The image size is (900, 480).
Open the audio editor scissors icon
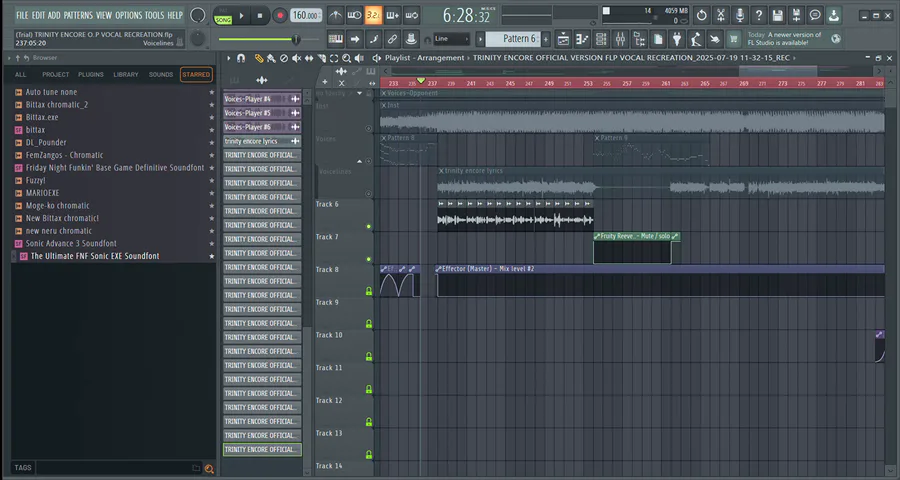pos(721,16)
